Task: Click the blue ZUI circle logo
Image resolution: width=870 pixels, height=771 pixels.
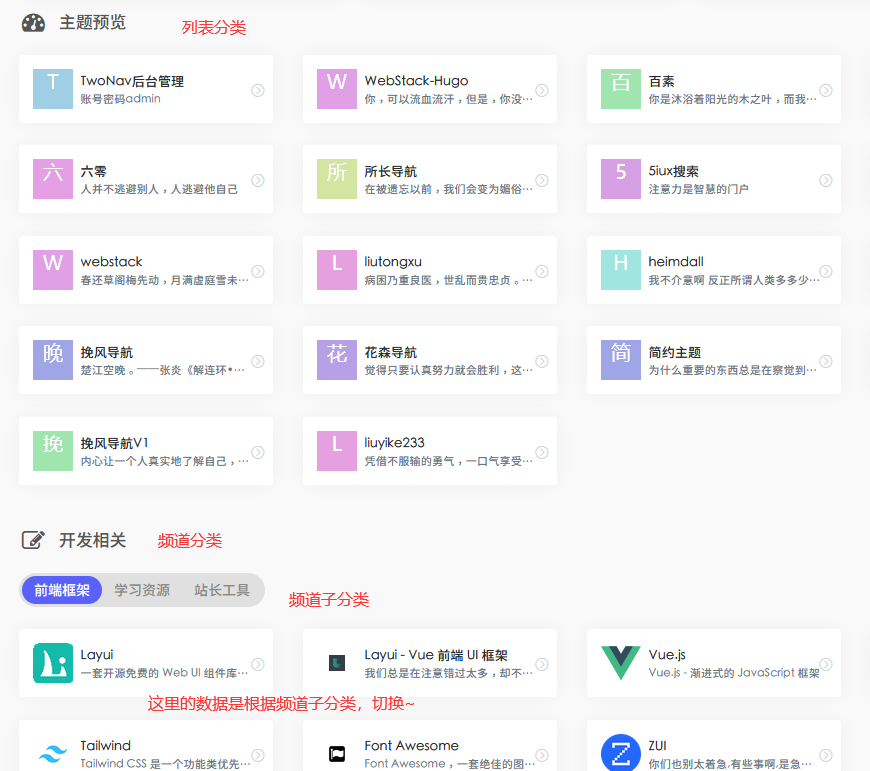Action: (621, 753)
